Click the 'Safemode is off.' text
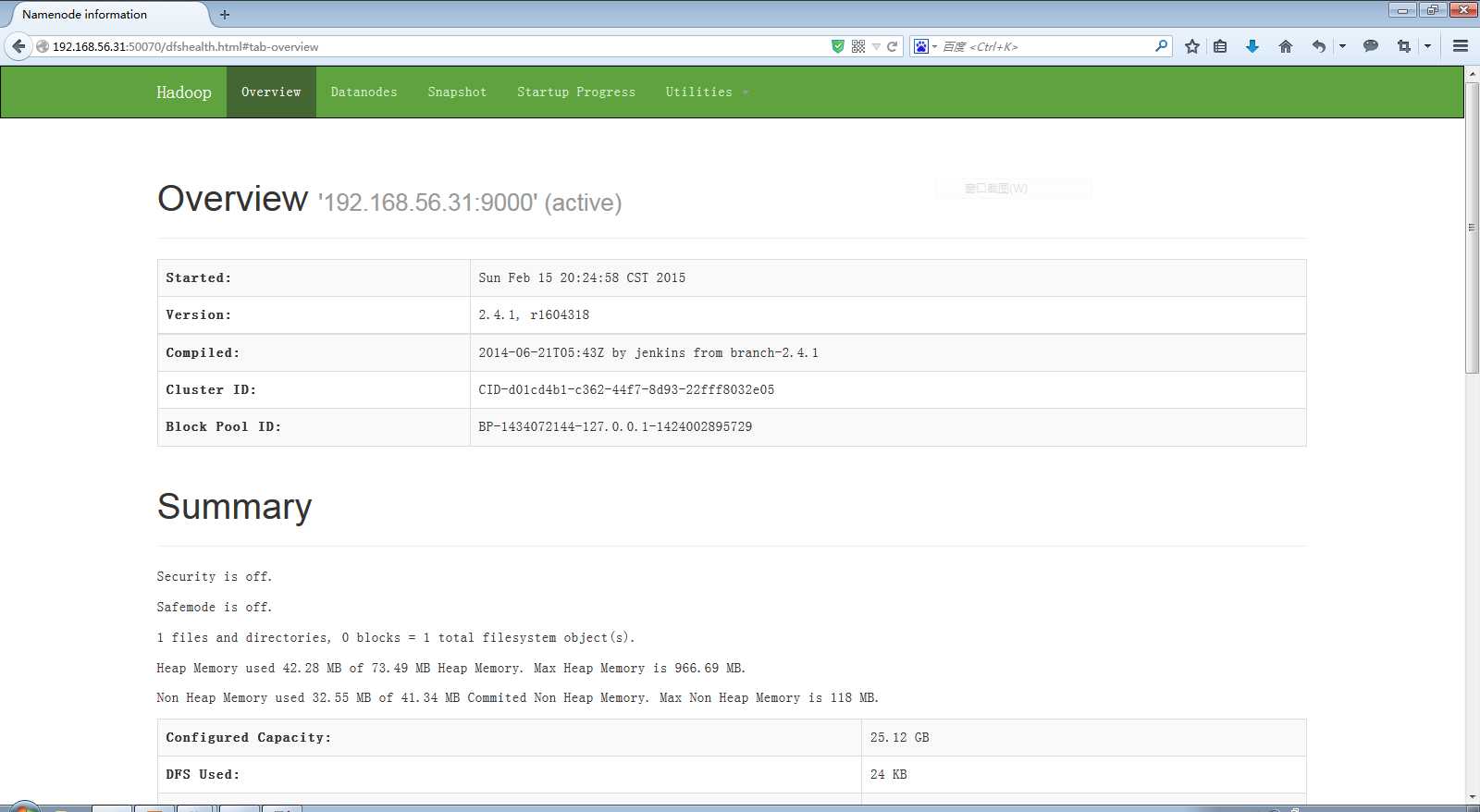1480x812 pixels. pyautogui.click(x=215, y=607)
